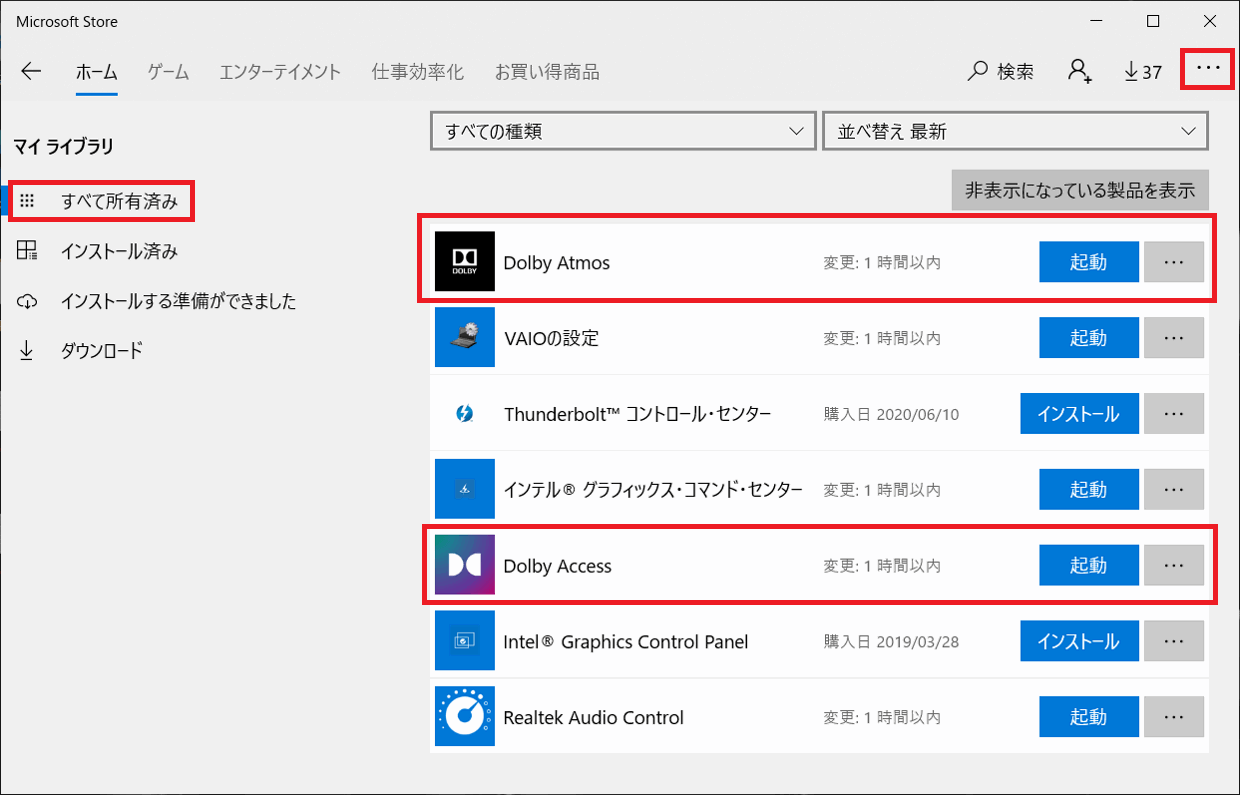Click the Dolby Access app name
This screenshot has width=1240, height=795.
pos(558,566)
